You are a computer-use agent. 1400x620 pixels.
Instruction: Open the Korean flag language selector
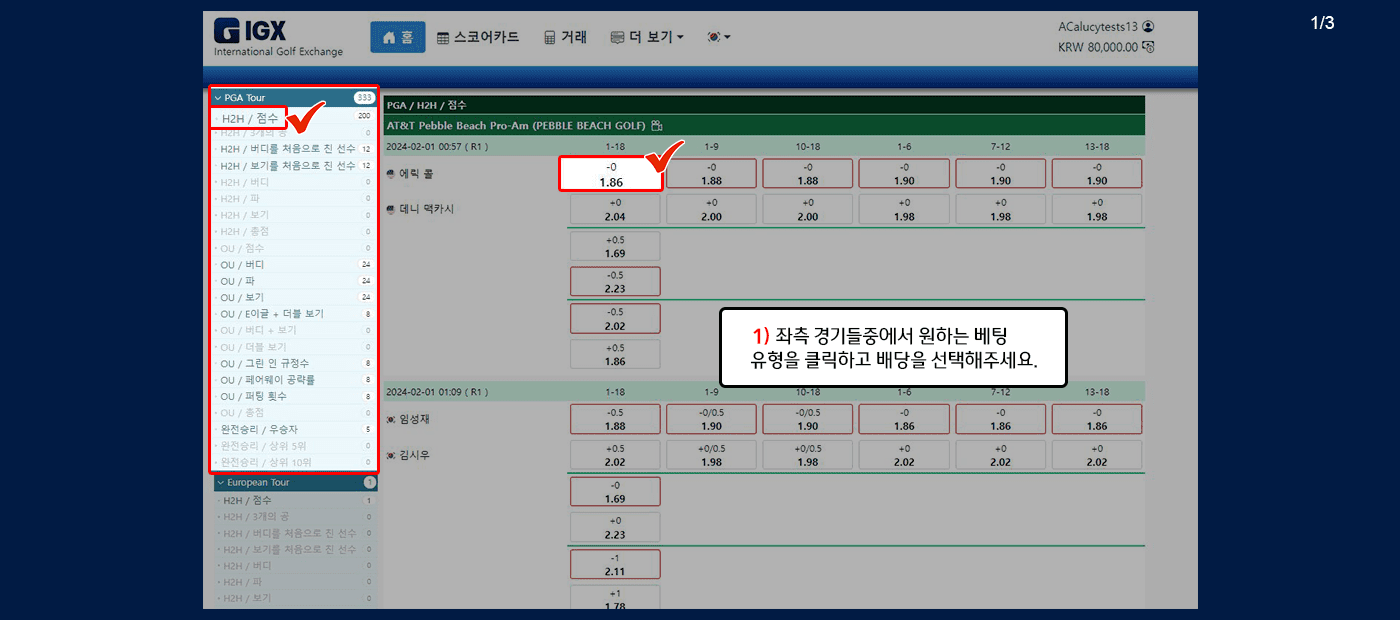[719, 37]
